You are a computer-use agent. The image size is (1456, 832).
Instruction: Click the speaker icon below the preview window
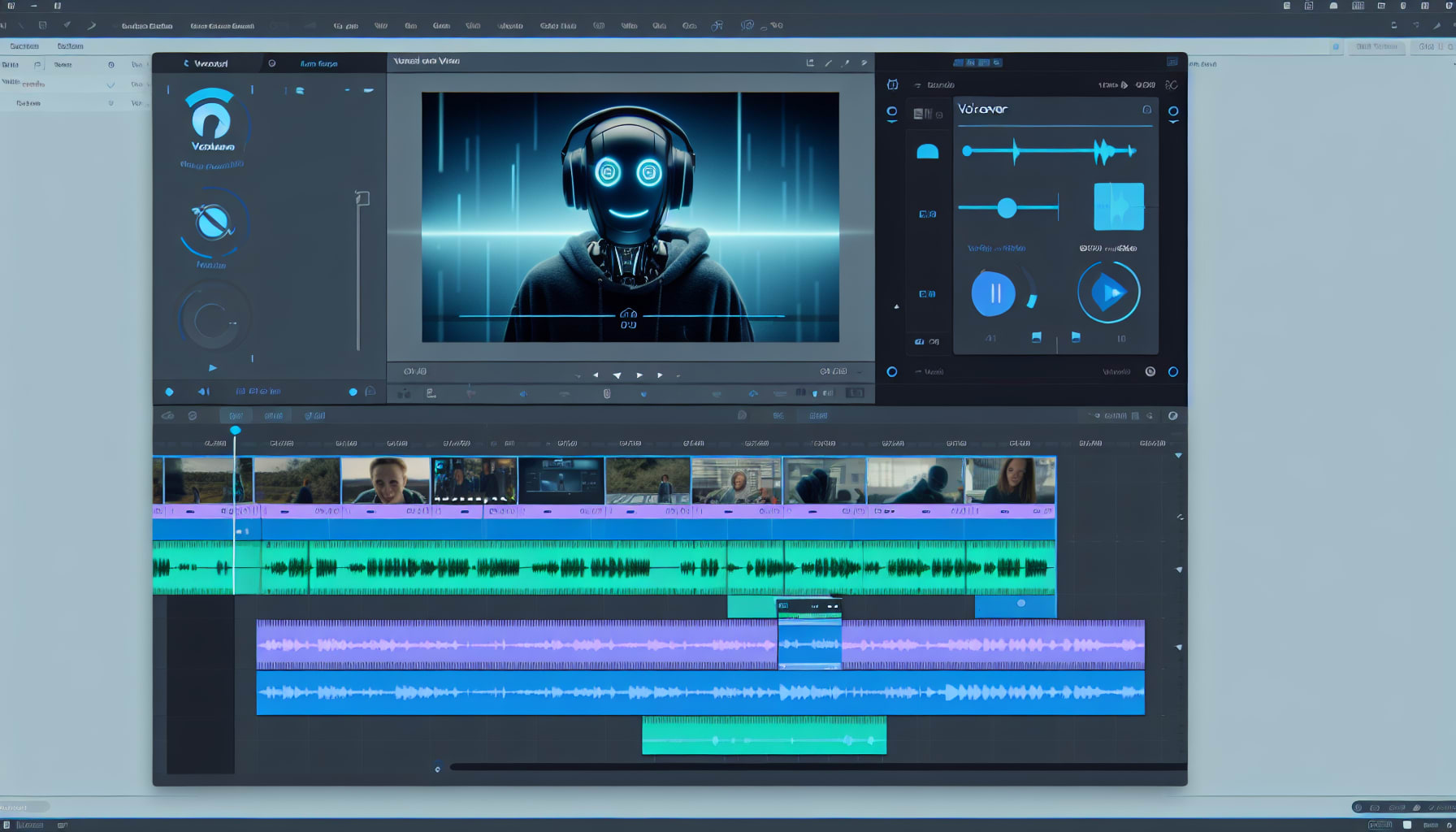pyautogui.click(x=522, y=392)
